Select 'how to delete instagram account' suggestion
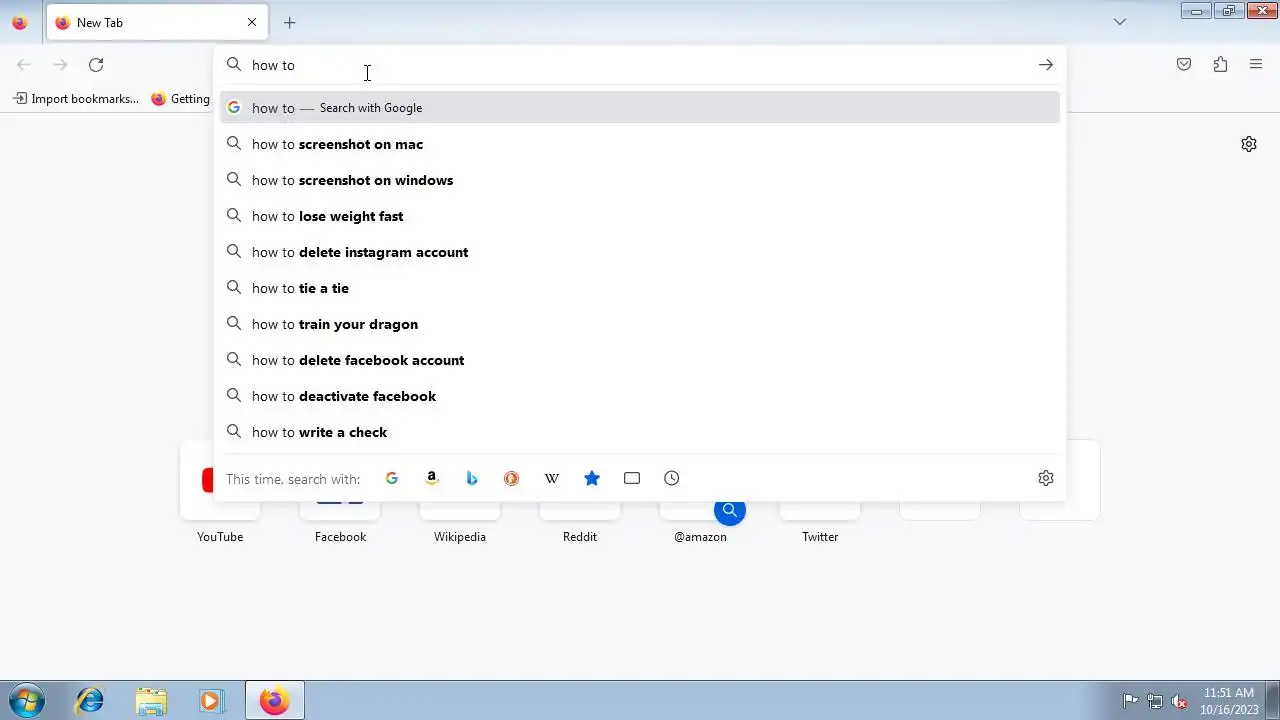 [x=640, y=252]
